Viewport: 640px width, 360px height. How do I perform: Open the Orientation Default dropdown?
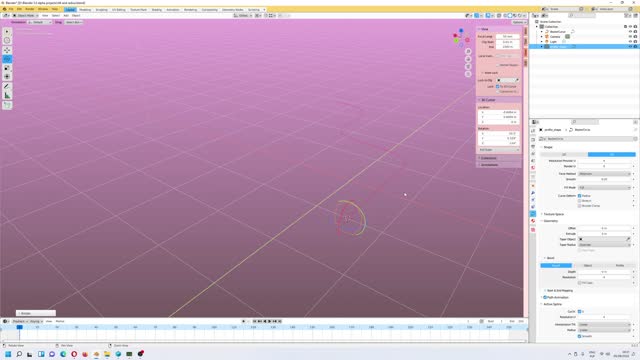(40, 22)
